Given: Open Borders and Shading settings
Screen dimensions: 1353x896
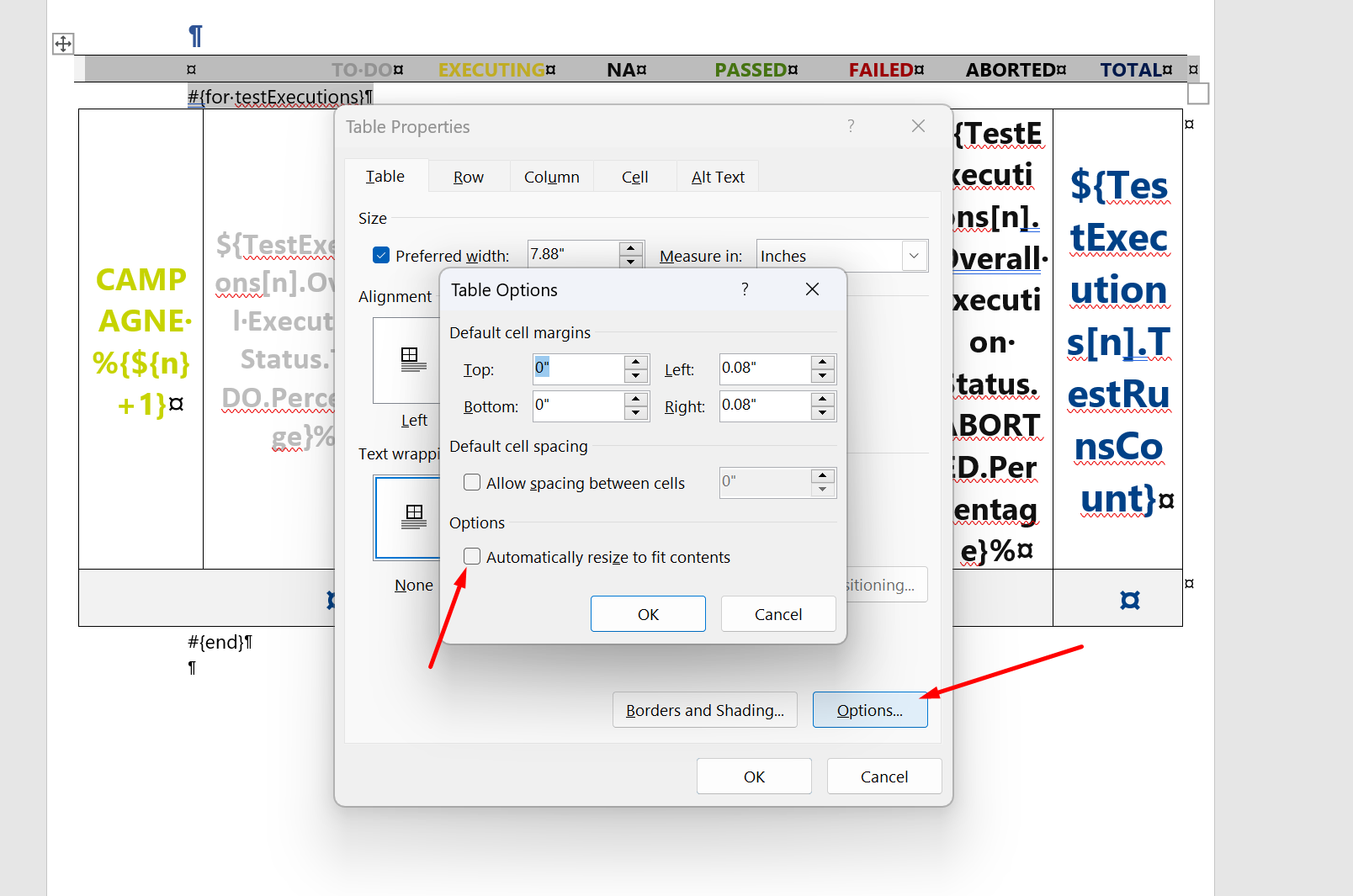Looking at the screenshot, I should [x=704, y=710].
